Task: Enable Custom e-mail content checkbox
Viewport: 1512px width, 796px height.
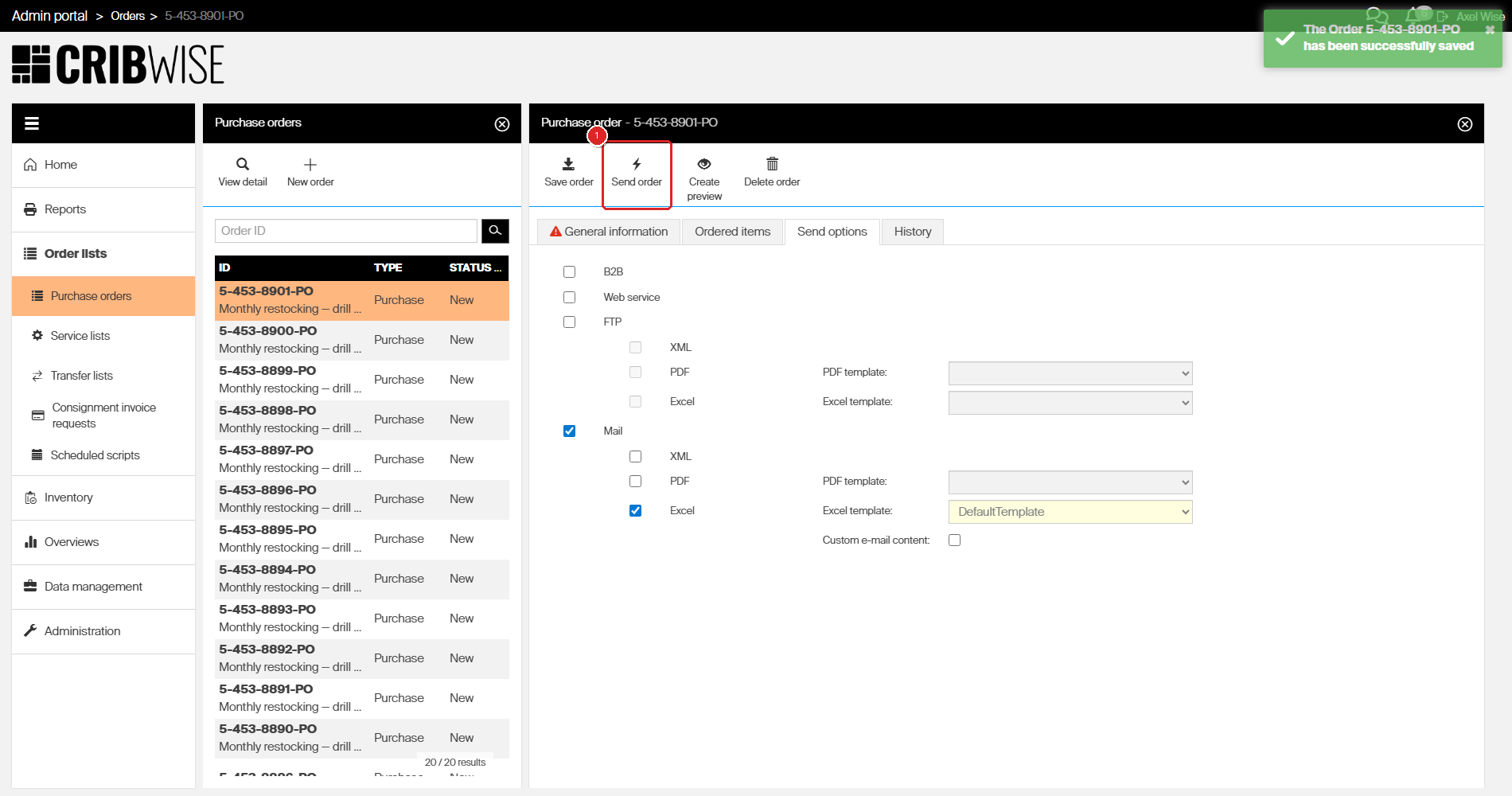Action: [955, 540]
